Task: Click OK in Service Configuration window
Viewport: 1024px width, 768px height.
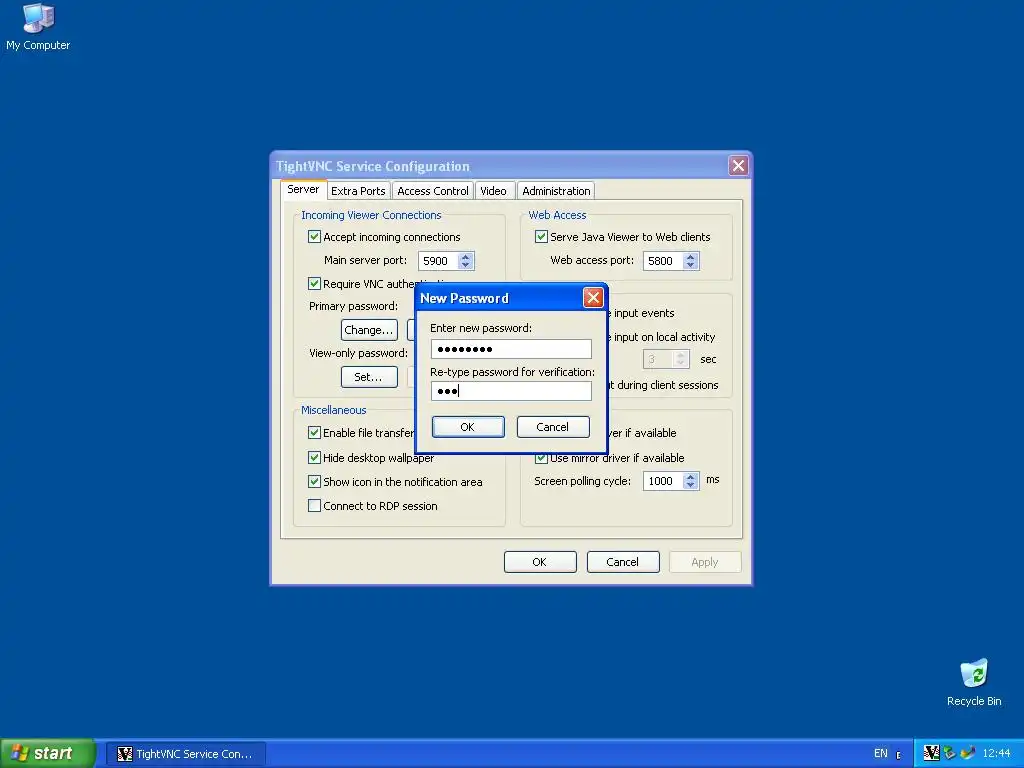Action: pos(539,562)
